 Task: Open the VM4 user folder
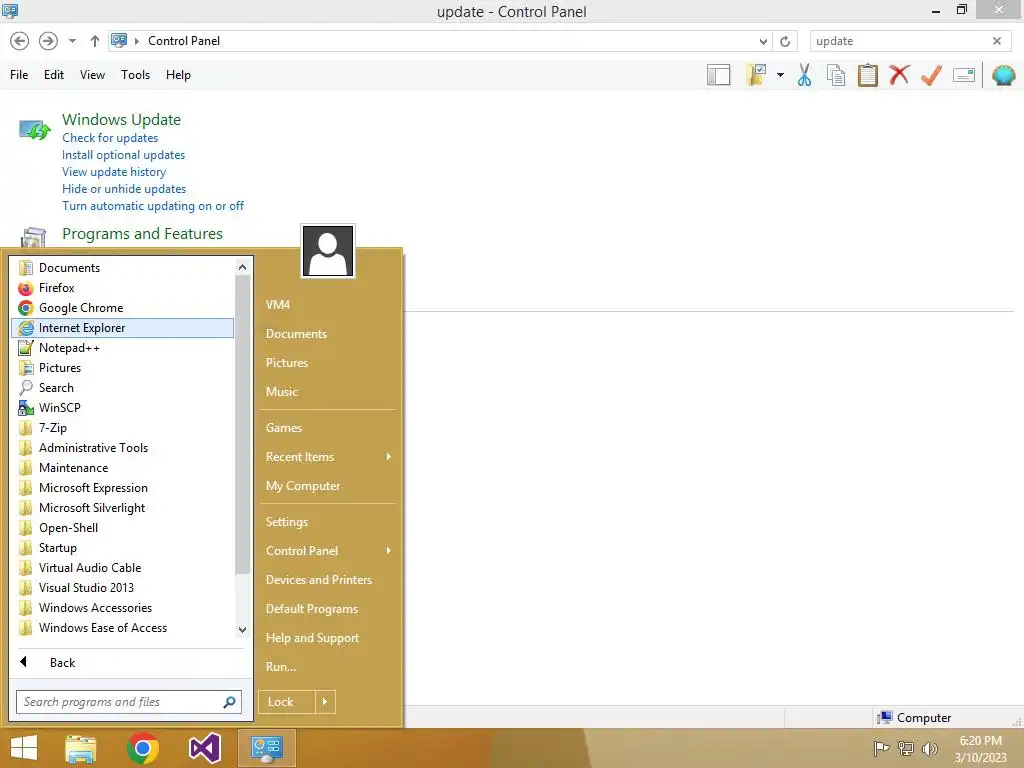[278, 305]
